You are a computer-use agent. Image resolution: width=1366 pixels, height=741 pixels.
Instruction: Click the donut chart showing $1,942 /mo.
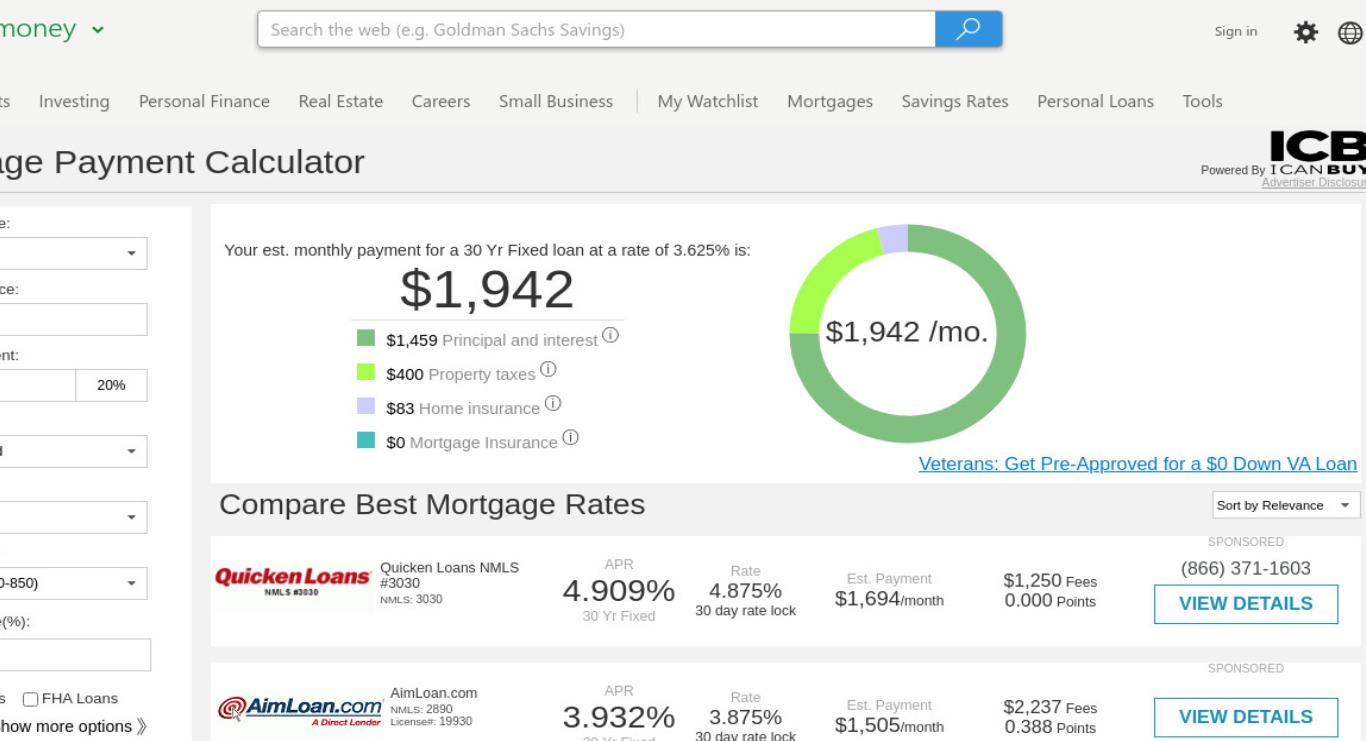tap(907, 333)
